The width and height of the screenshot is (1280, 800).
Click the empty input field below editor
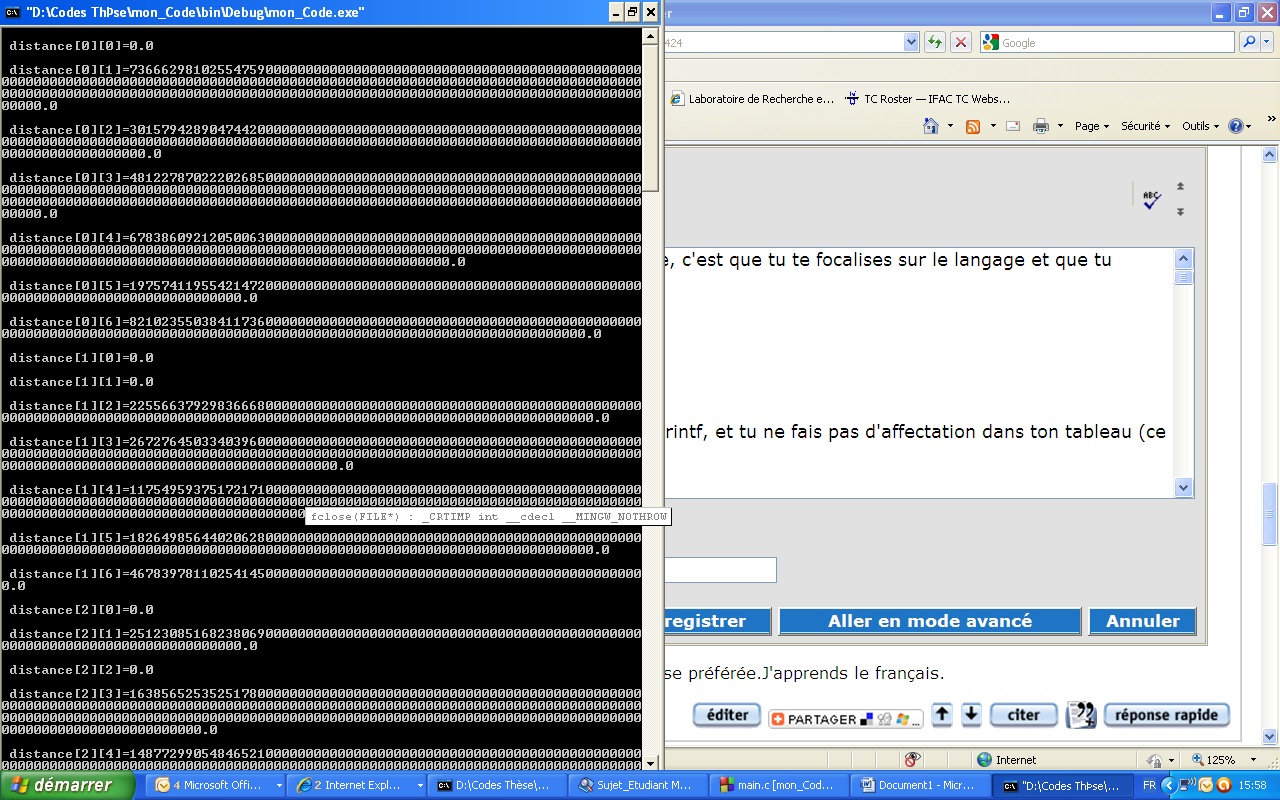click(720, 570)
